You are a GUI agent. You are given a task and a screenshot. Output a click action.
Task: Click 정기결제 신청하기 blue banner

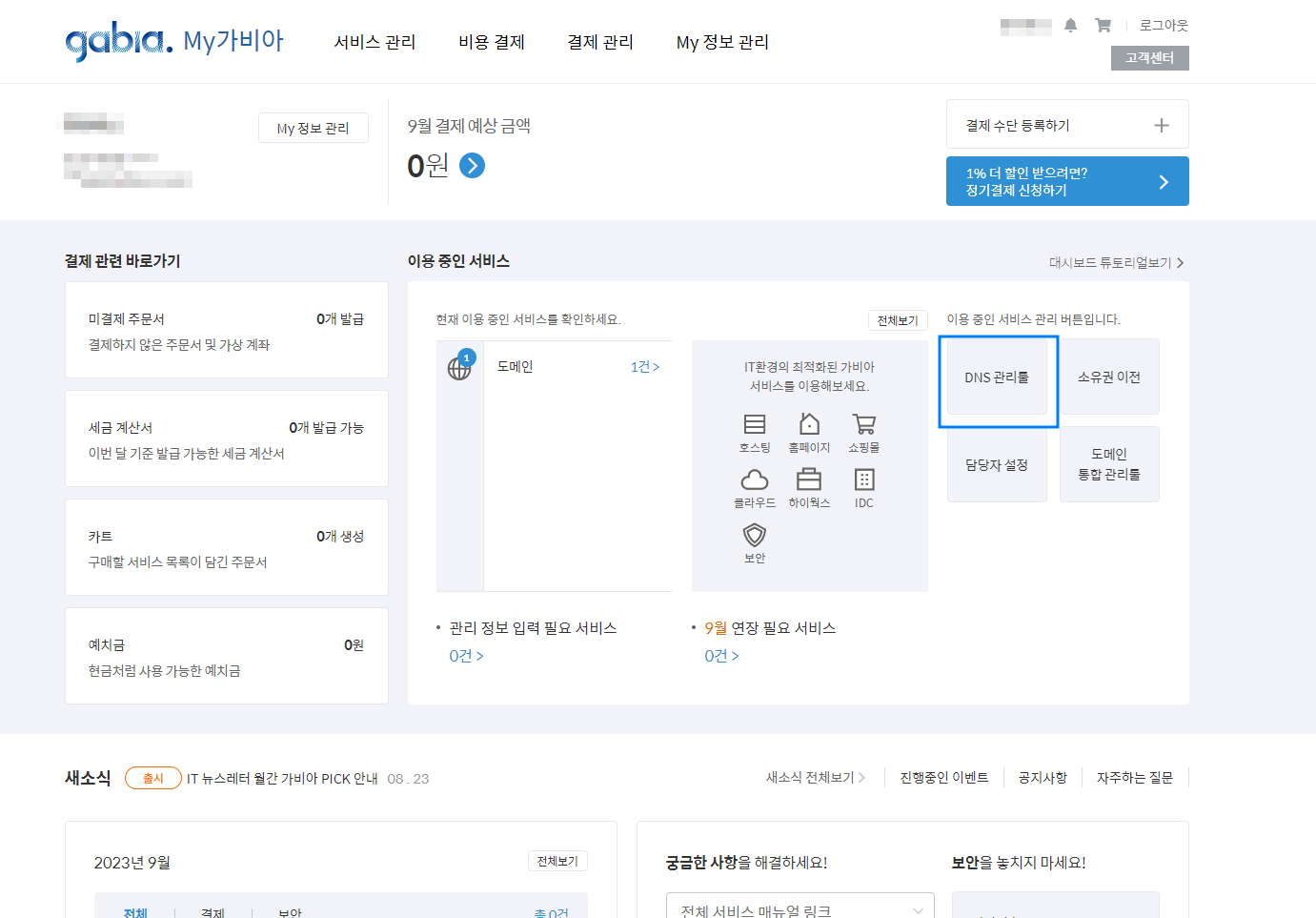[x=1067, y=181]
